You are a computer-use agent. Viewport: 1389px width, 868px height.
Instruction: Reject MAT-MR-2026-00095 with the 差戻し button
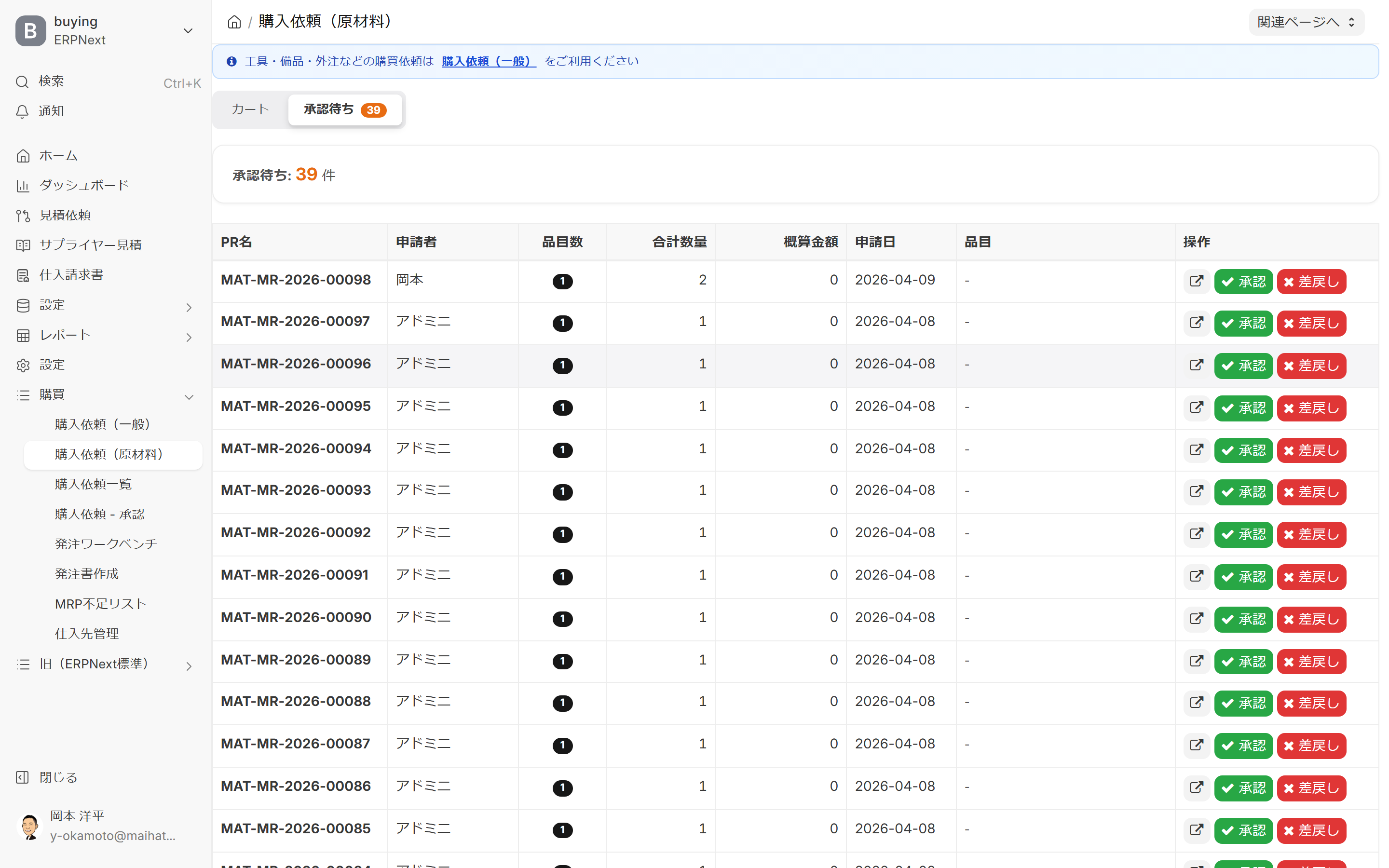(1311, 407)
